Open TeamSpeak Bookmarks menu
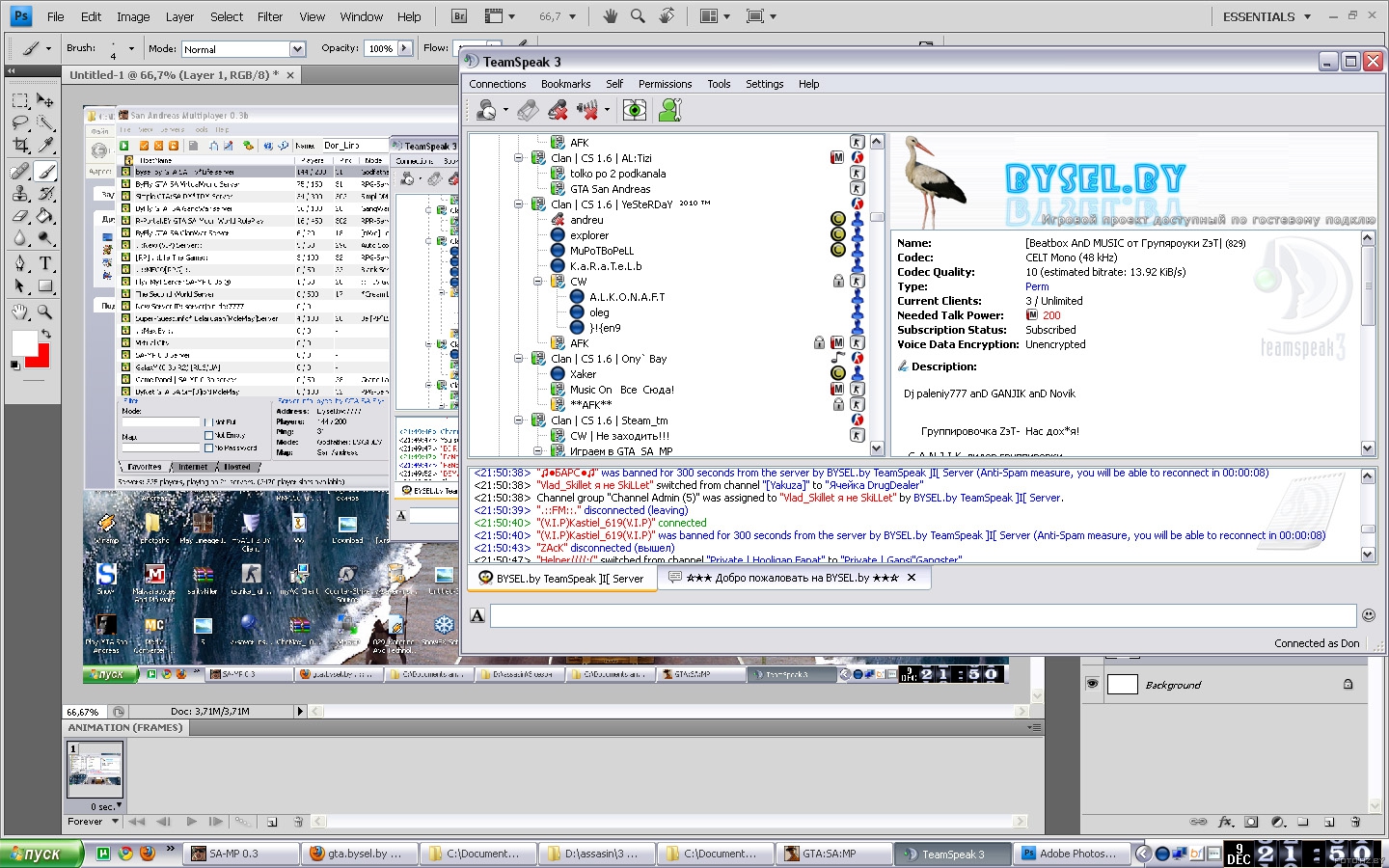Viewport: 1389px width, 868px height. pyautogui.click(x=565, y=84)
